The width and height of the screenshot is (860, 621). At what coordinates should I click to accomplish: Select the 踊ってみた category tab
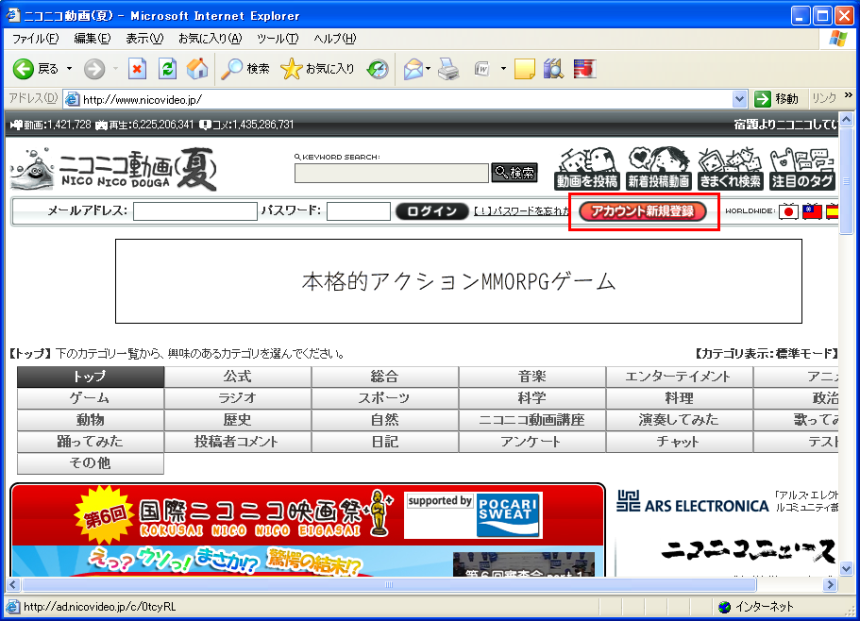[90, 442]
